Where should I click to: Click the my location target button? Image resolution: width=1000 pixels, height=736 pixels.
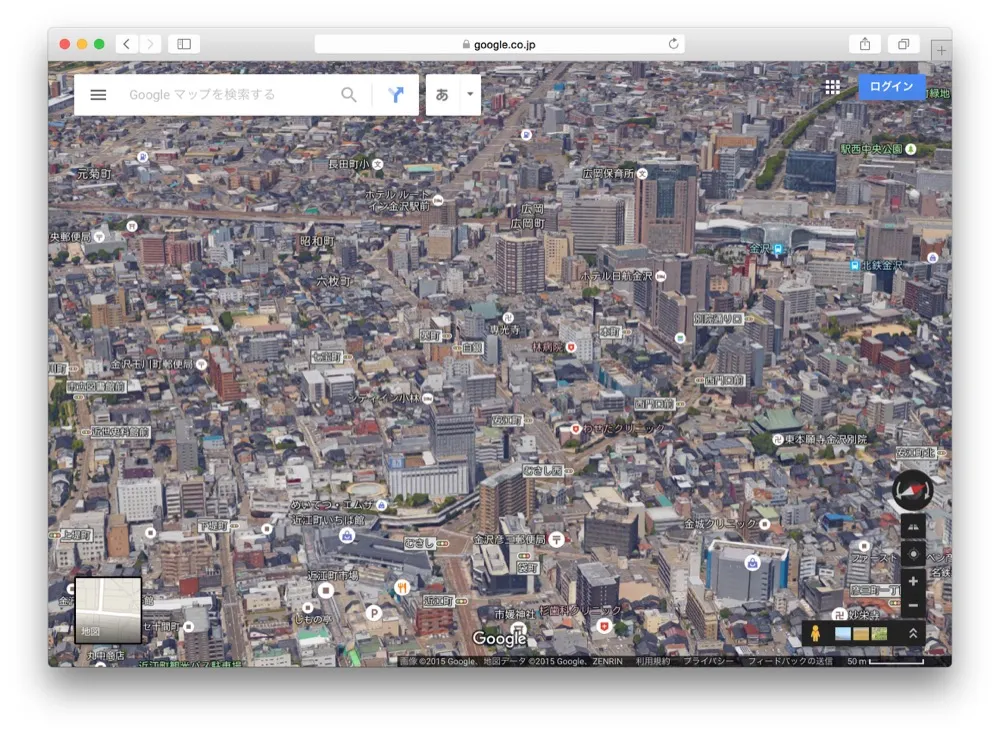click(x=912, y=553)
